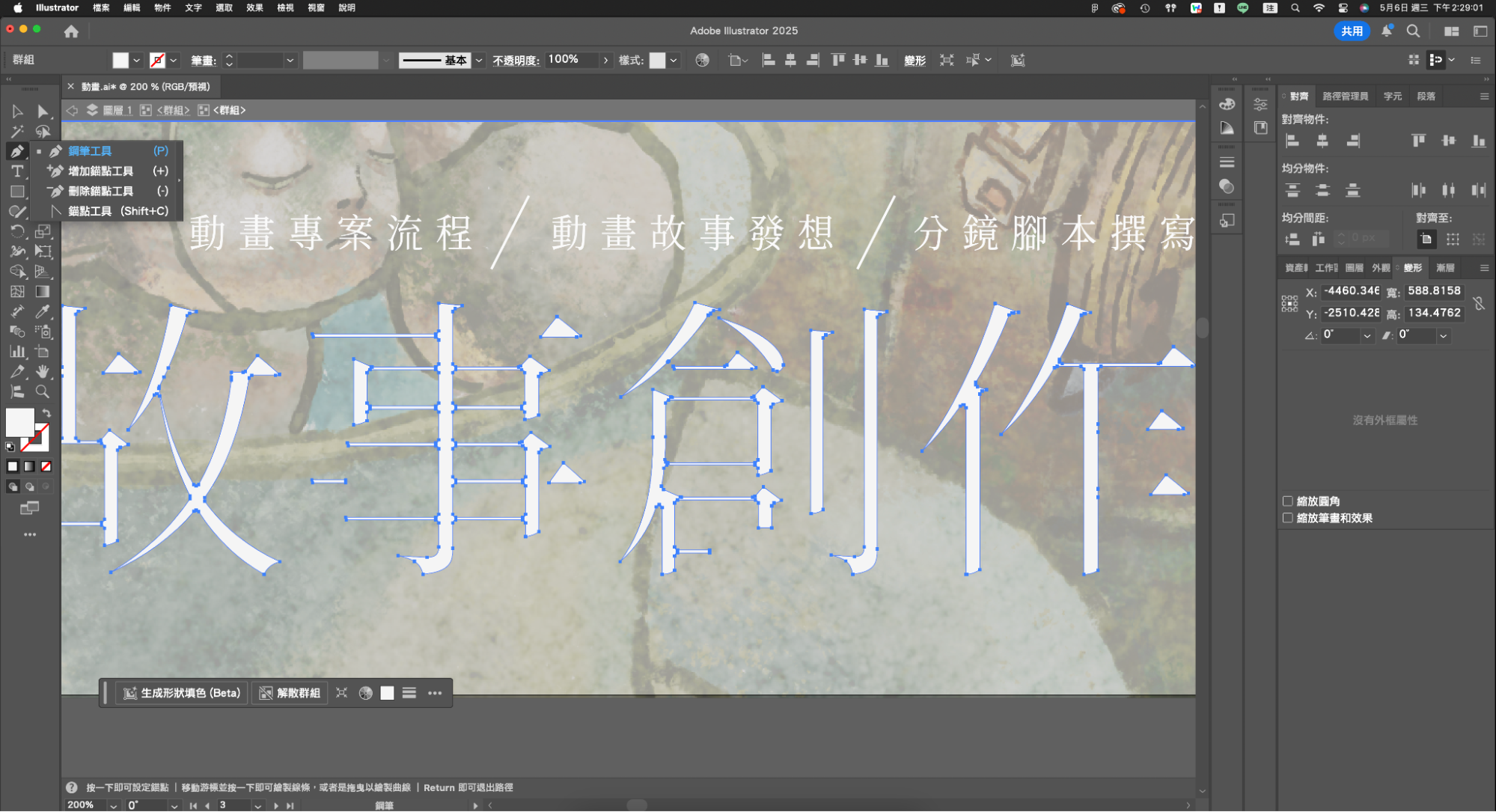Expand the fill swatch dropdown arrow

(x=136, y=60)
